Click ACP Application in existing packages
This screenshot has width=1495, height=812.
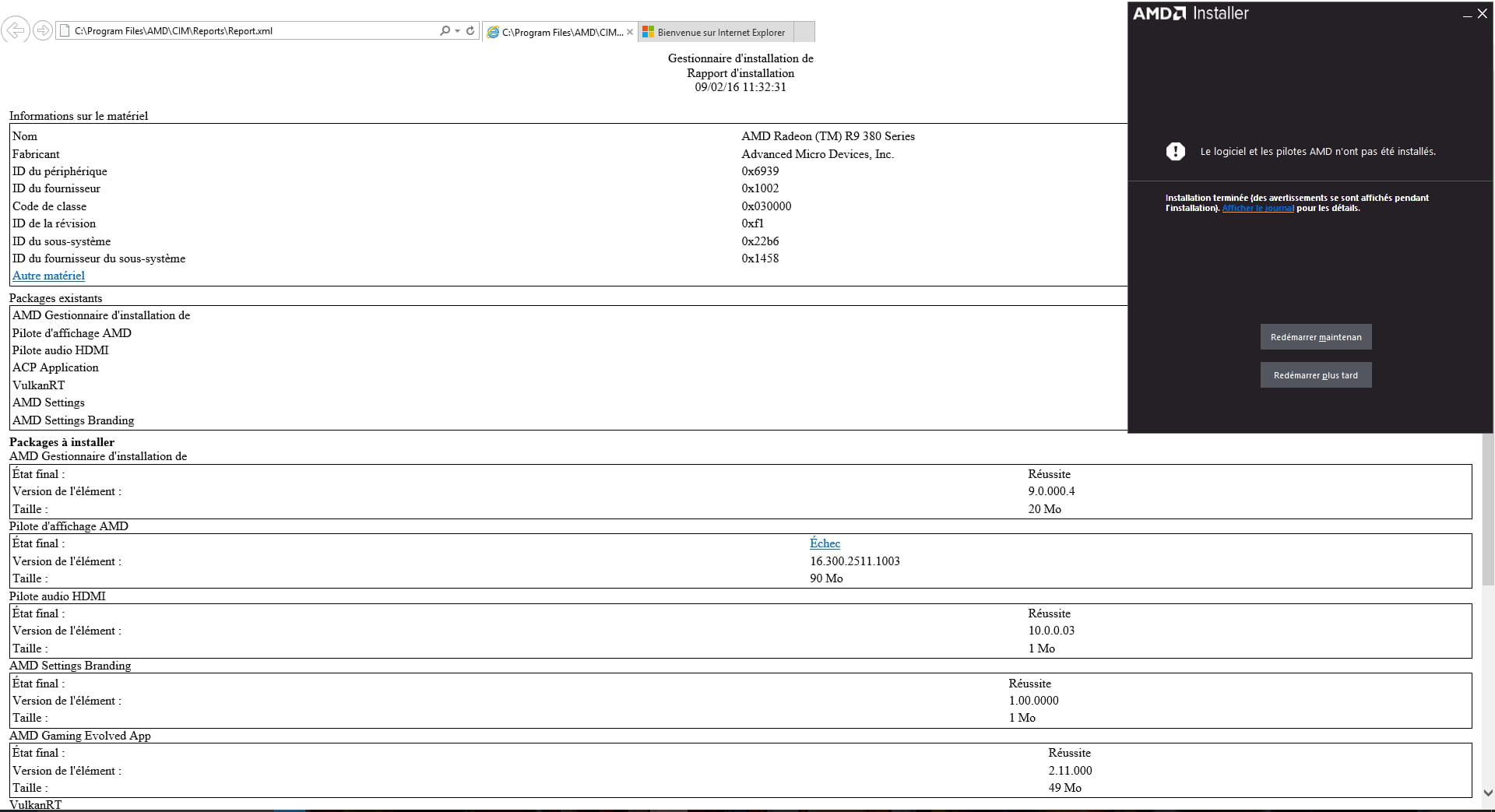click(55, 367)
